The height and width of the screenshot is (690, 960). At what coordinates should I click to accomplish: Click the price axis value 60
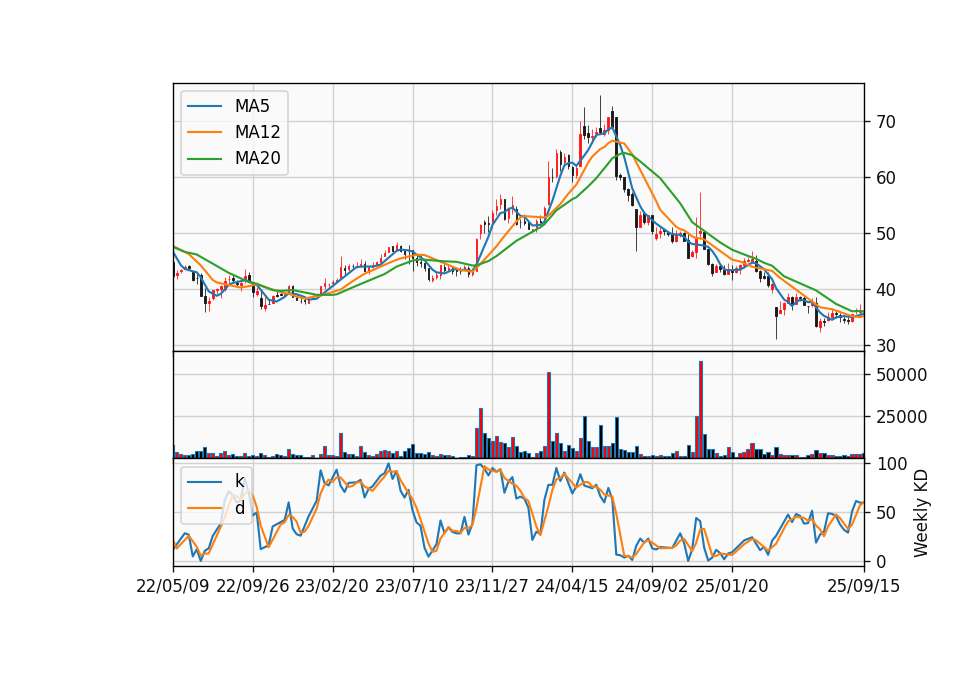(886, 178)
